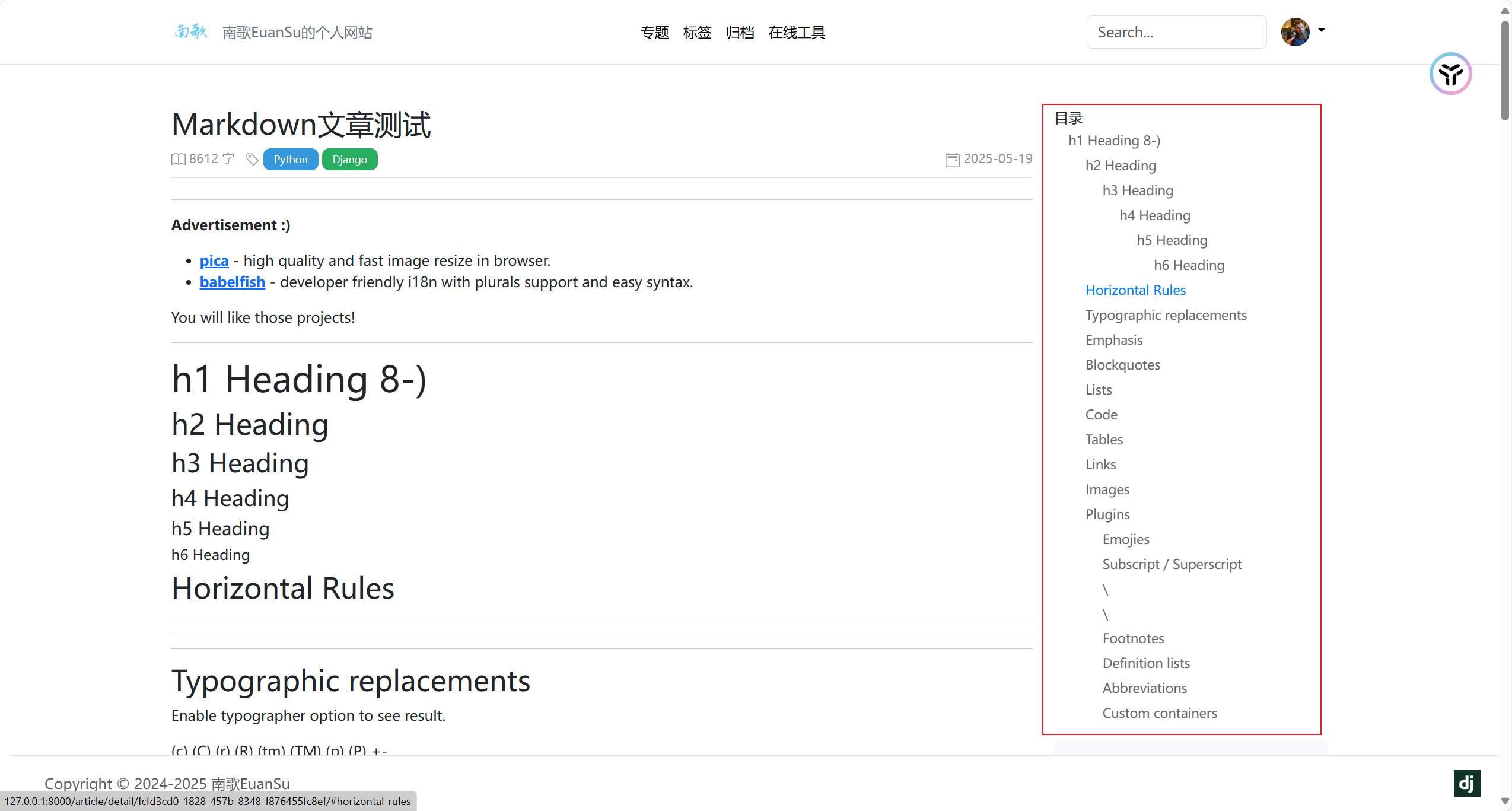Screen dimensions: 1512x811
Task: Click inside the Search input field
Action: pos(1176,32)
